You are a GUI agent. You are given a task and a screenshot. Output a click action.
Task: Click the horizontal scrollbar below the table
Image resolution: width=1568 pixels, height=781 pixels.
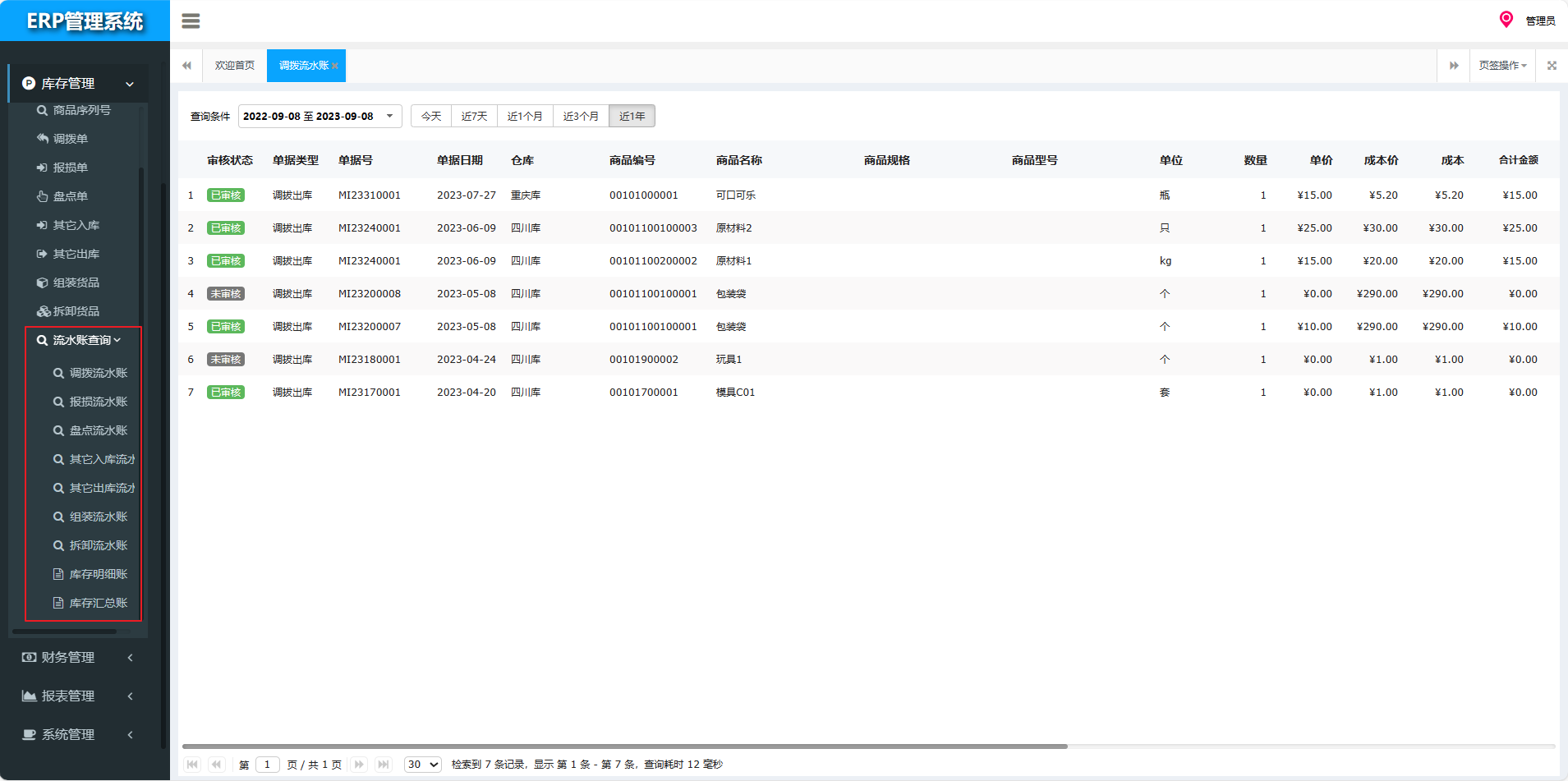point(624,747)
